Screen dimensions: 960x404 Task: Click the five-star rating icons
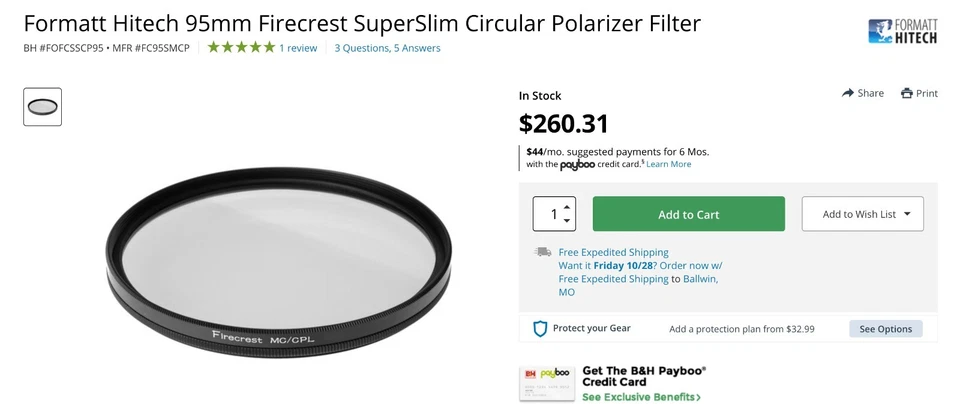point(241,47)
